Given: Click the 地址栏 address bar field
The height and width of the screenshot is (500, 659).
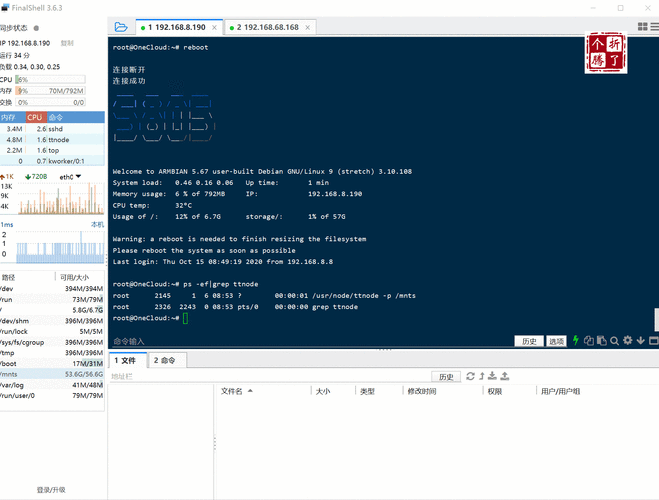Looking at the screenshot, I should tap(269, 376).
